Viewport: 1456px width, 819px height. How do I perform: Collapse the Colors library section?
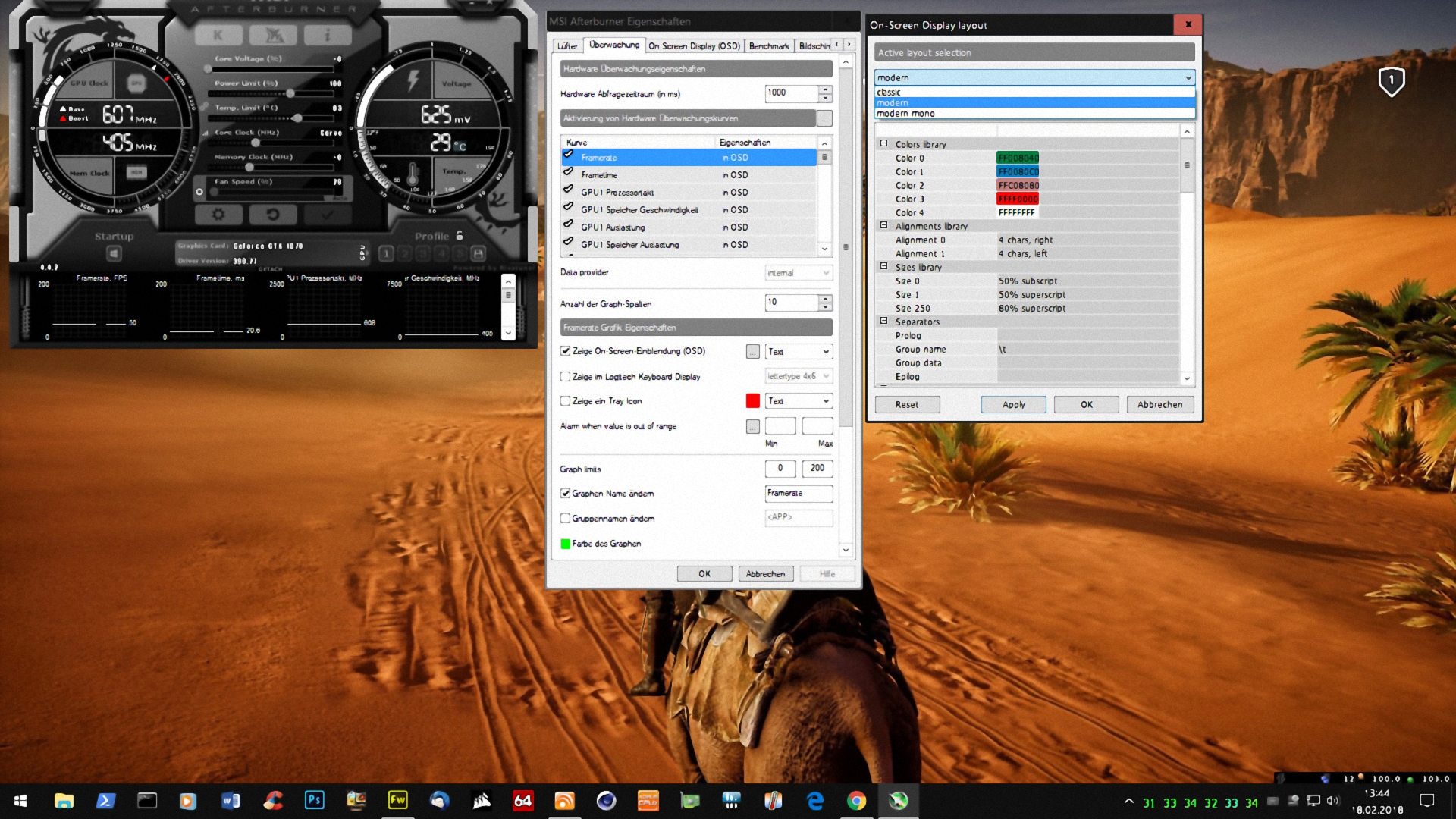coord(883,143)
